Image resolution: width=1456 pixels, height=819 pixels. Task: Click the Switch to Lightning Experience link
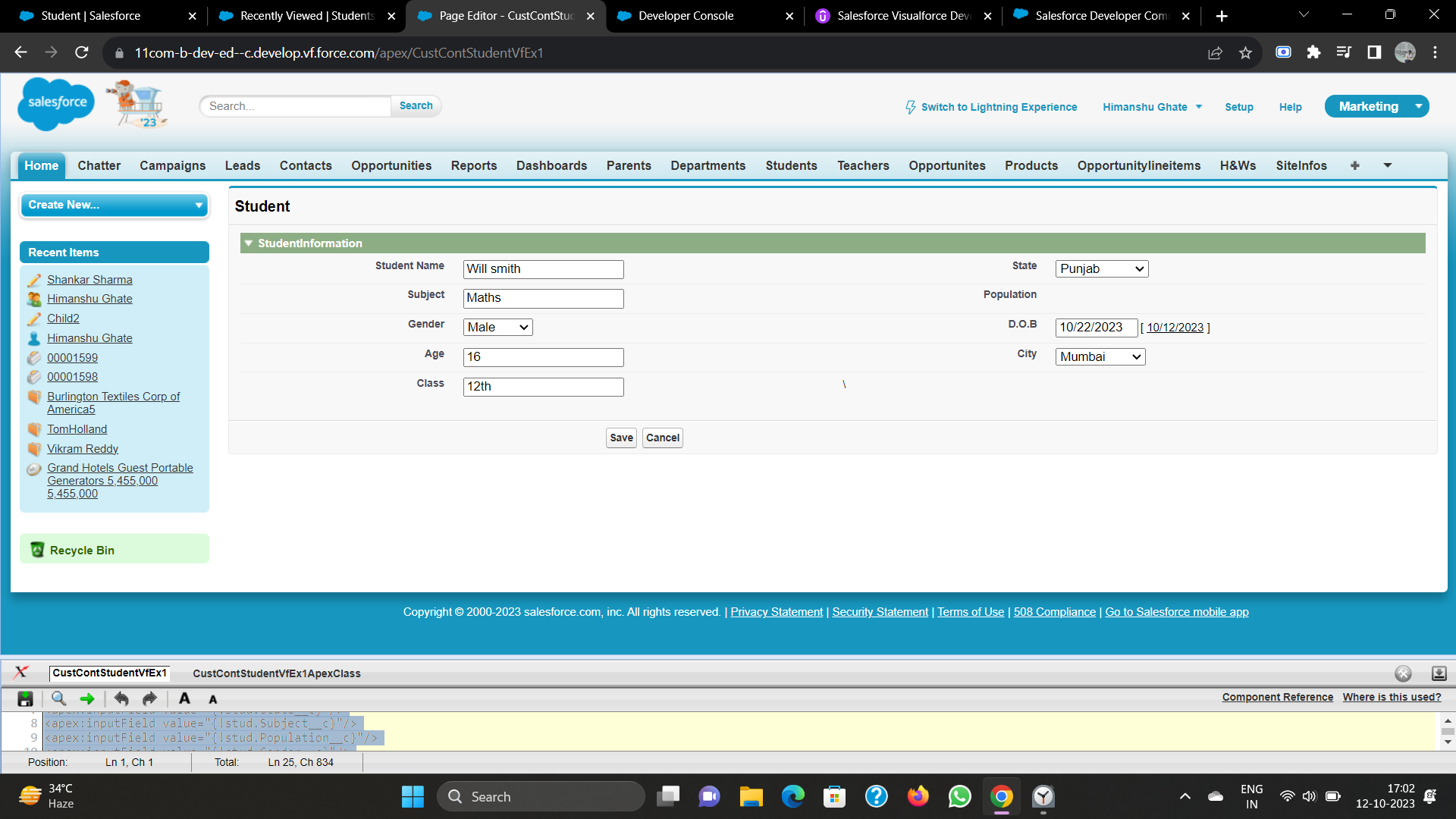pyautogui.click(x=998, y=107)
